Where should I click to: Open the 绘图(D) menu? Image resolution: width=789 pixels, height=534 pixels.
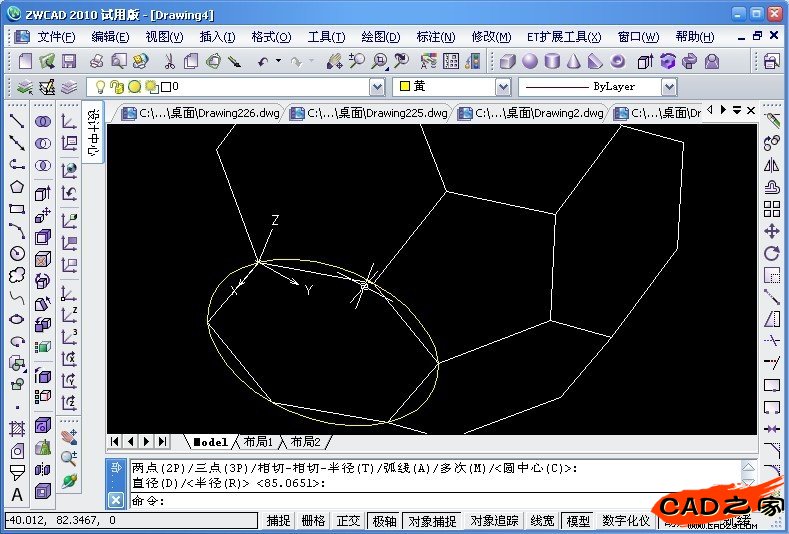[380, 37]
